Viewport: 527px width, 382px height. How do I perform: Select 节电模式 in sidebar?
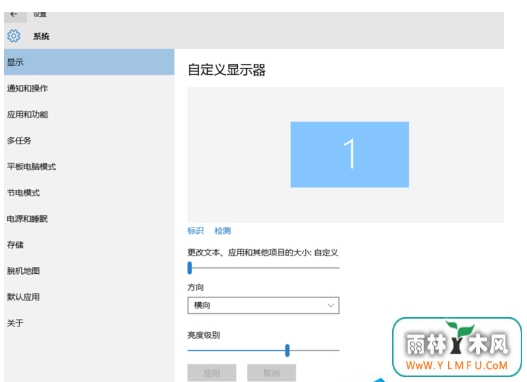coord(89,193)
